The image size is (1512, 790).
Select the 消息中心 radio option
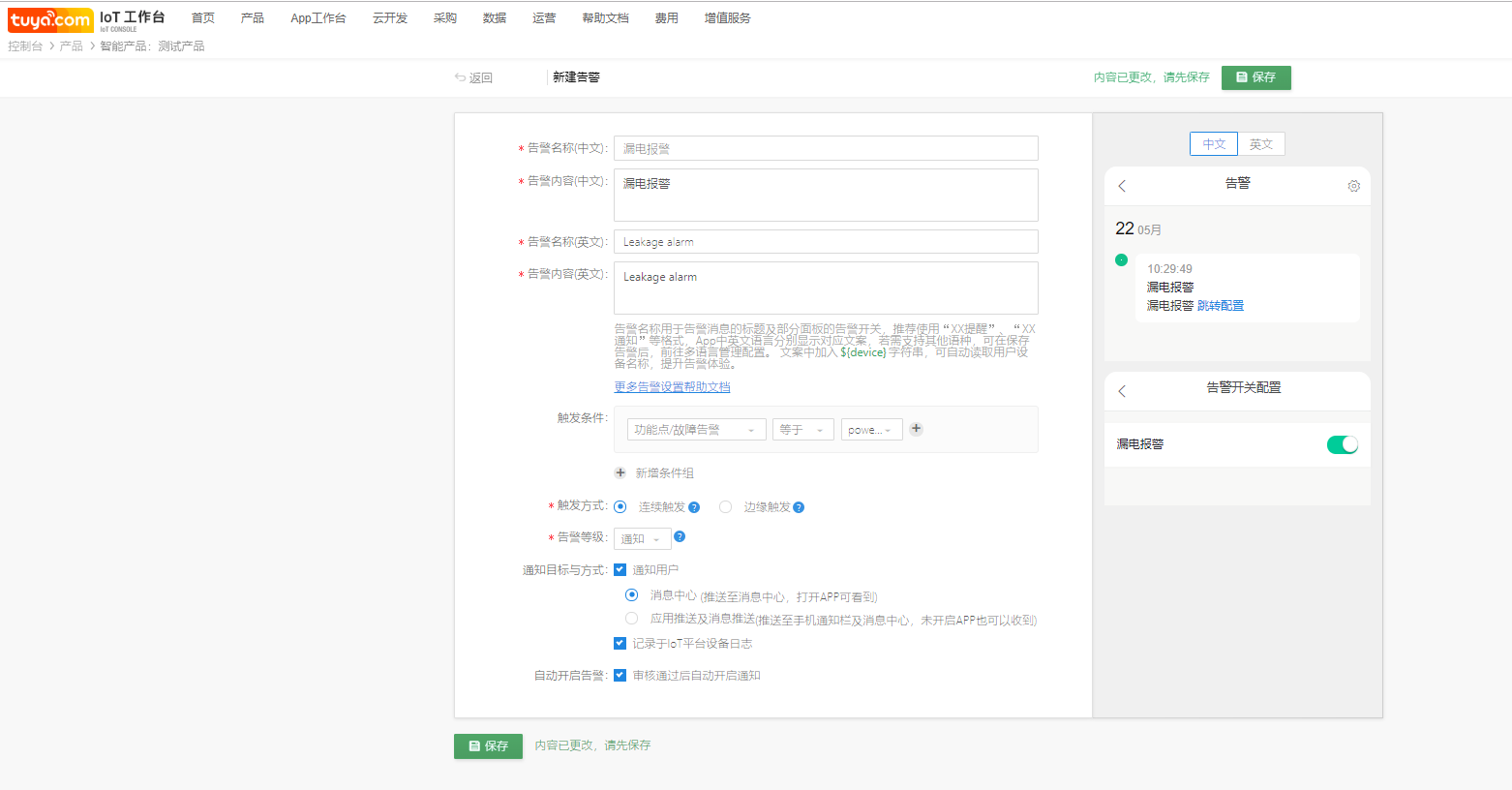coord(631,594)
